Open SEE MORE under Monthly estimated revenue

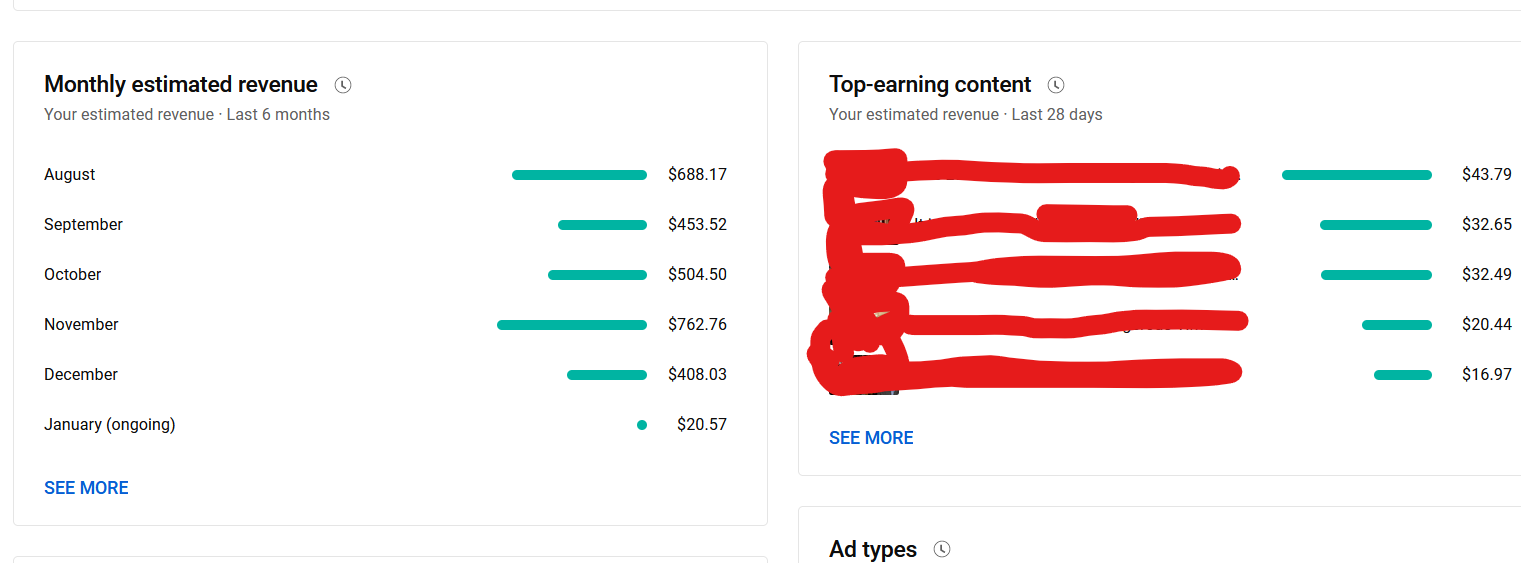(86, 488)
